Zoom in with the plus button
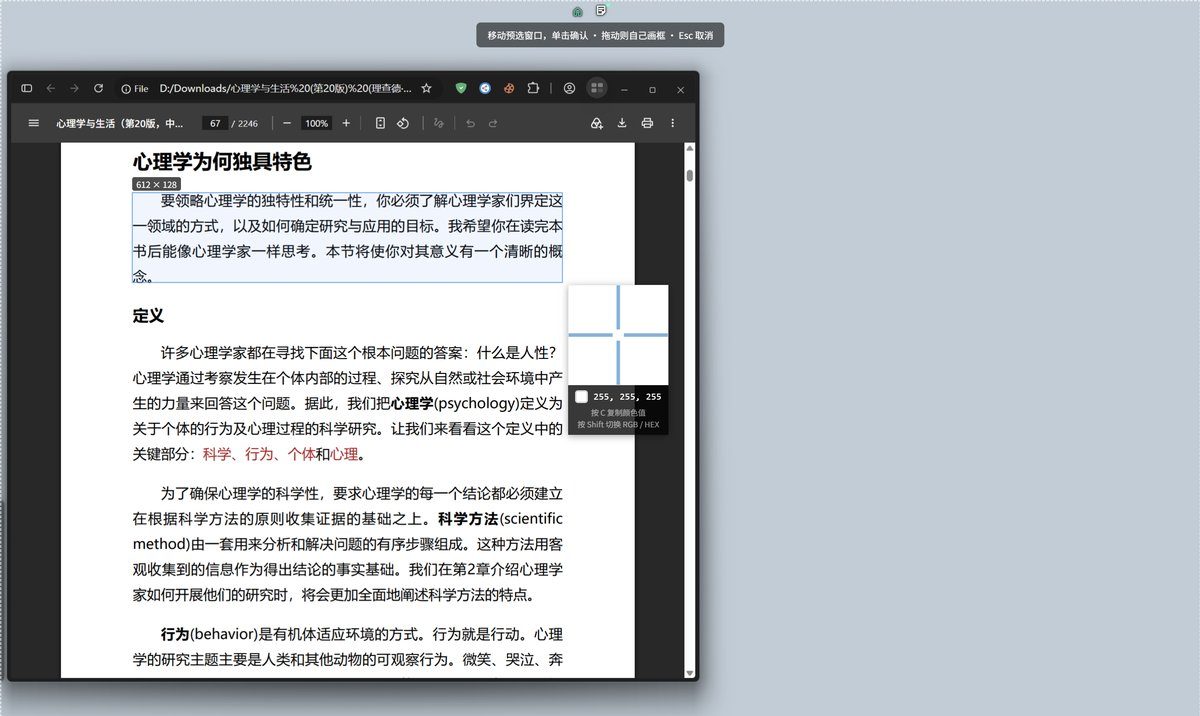 (346, 123)
